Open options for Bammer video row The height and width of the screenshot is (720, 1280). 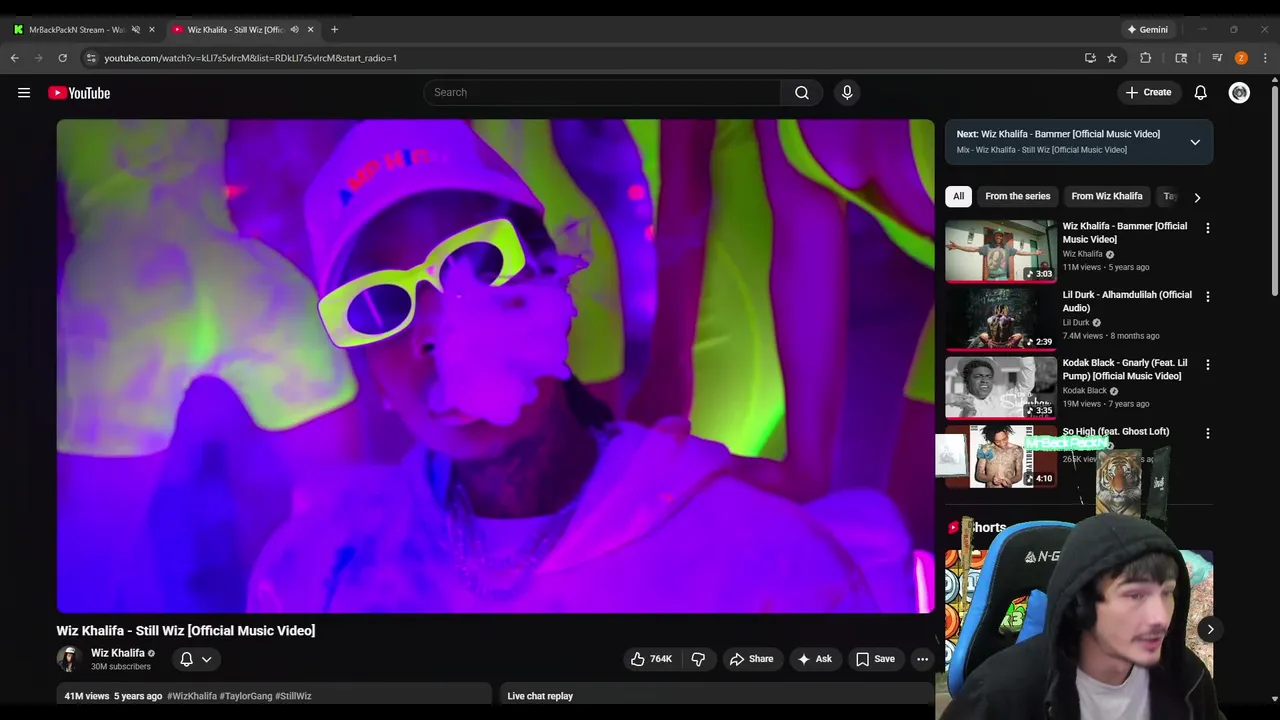tap(1207, 228)
